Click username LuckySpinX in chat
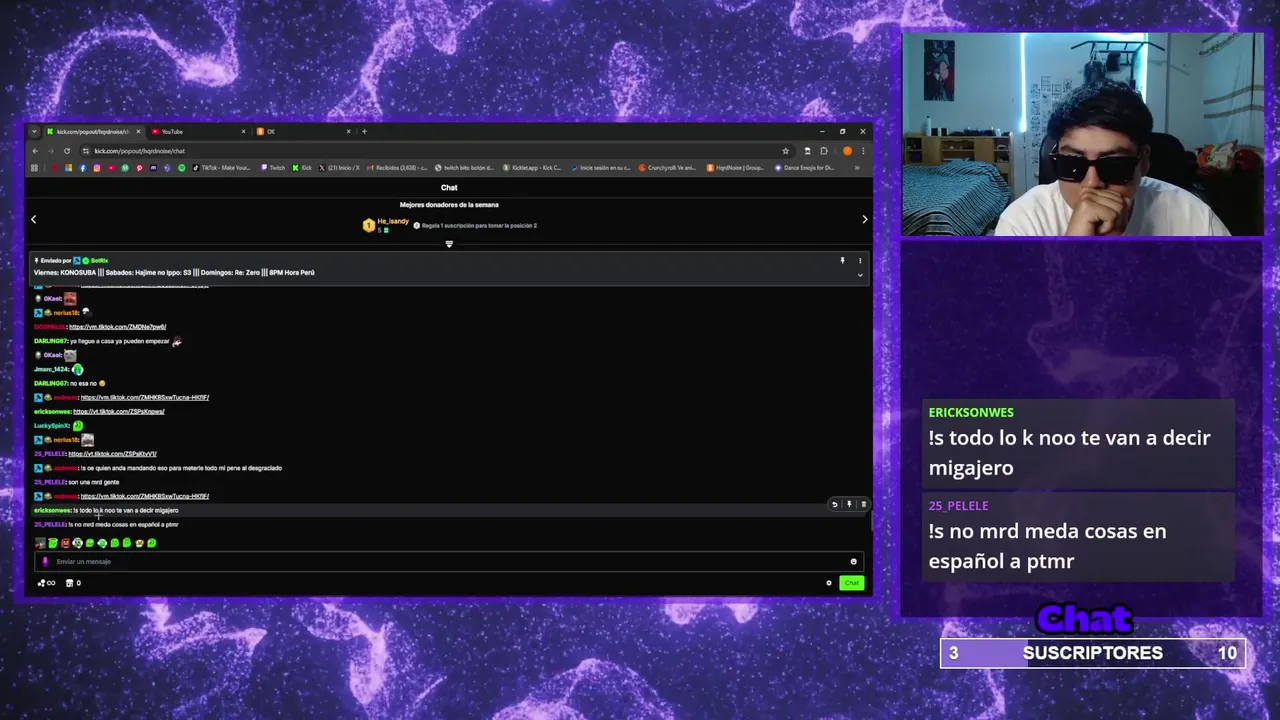The image size is (1280, 720). 51,426
